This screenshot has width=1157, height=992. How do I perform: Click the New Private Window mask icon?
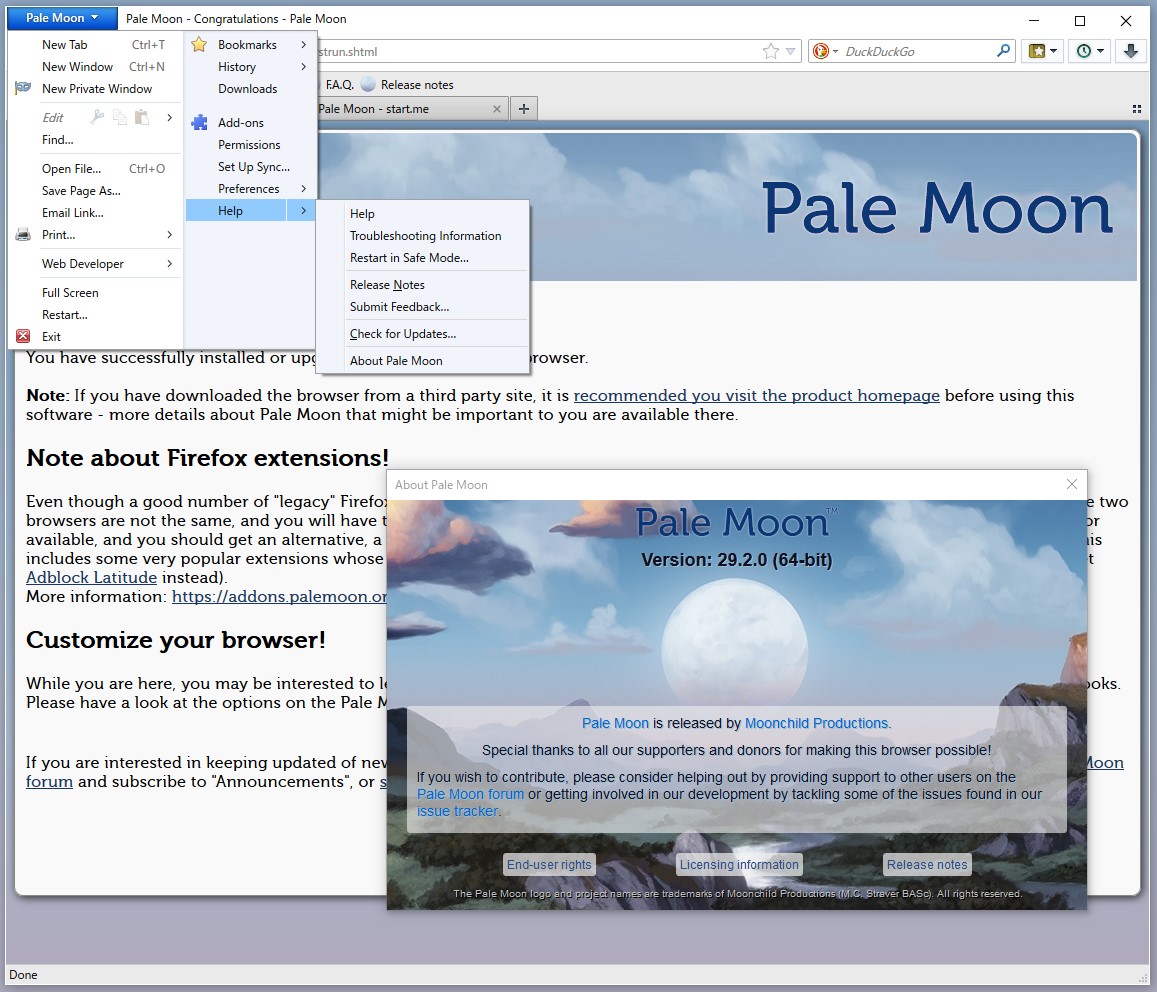[x=22, y=89]
